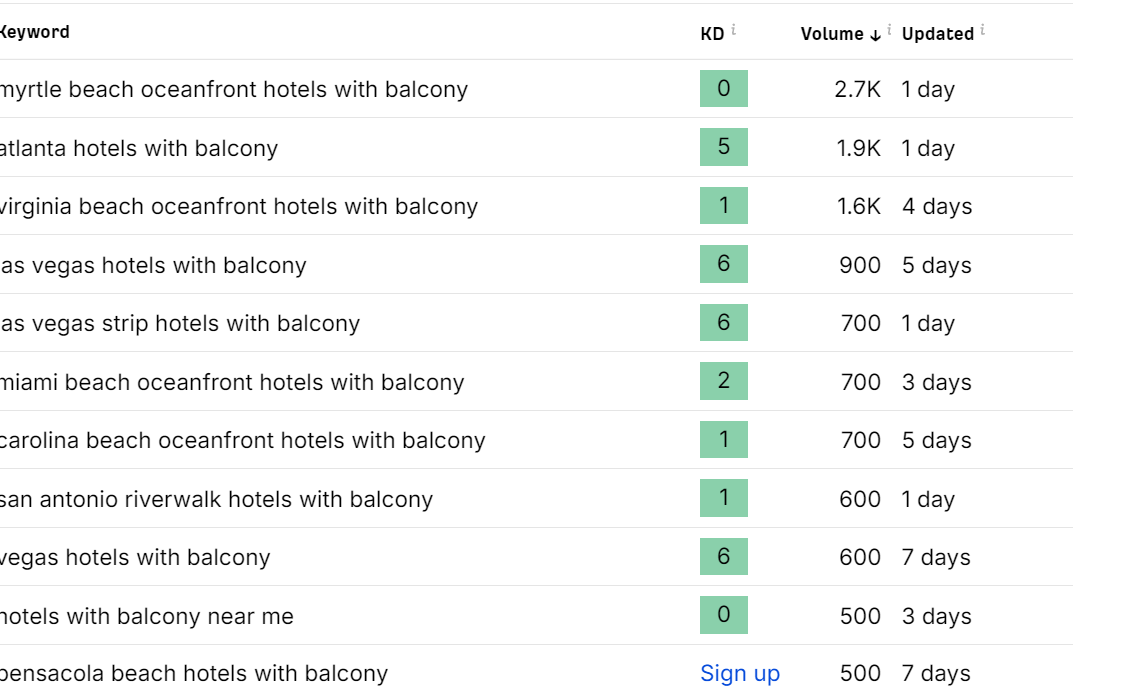
Task: Select the atlanta hotels with balcony keyword
Action: tap(138, 148)
